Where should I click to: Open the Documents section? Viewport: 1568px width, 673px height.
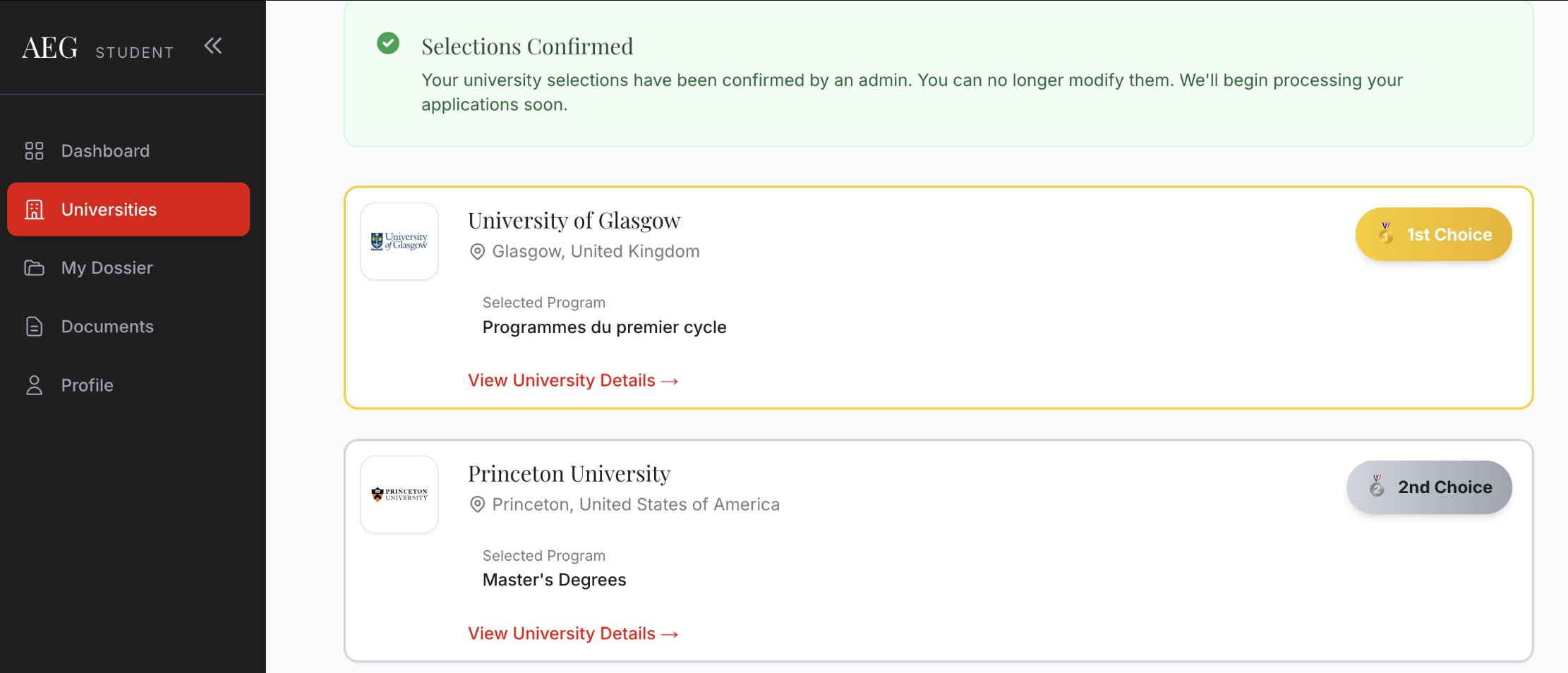[x=107, y=327]
